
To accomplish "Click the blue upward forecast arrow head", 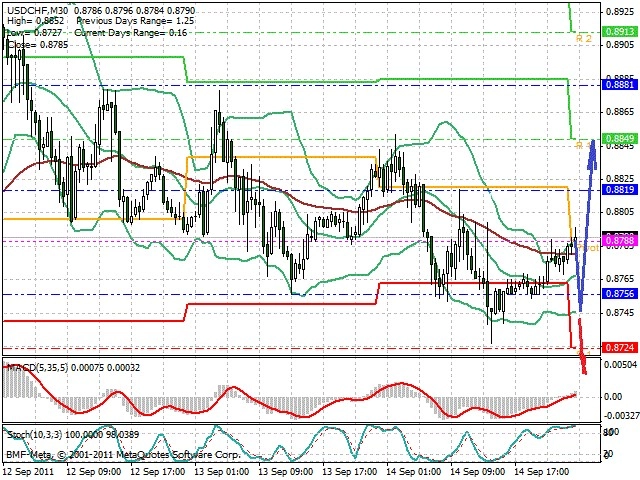I will coord(592,153).
